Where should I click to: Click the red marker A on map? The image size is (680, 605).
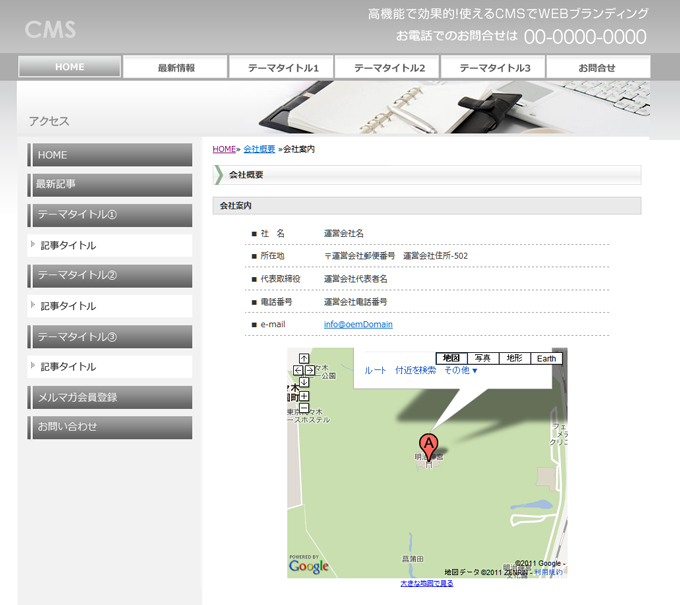point(428,445)
